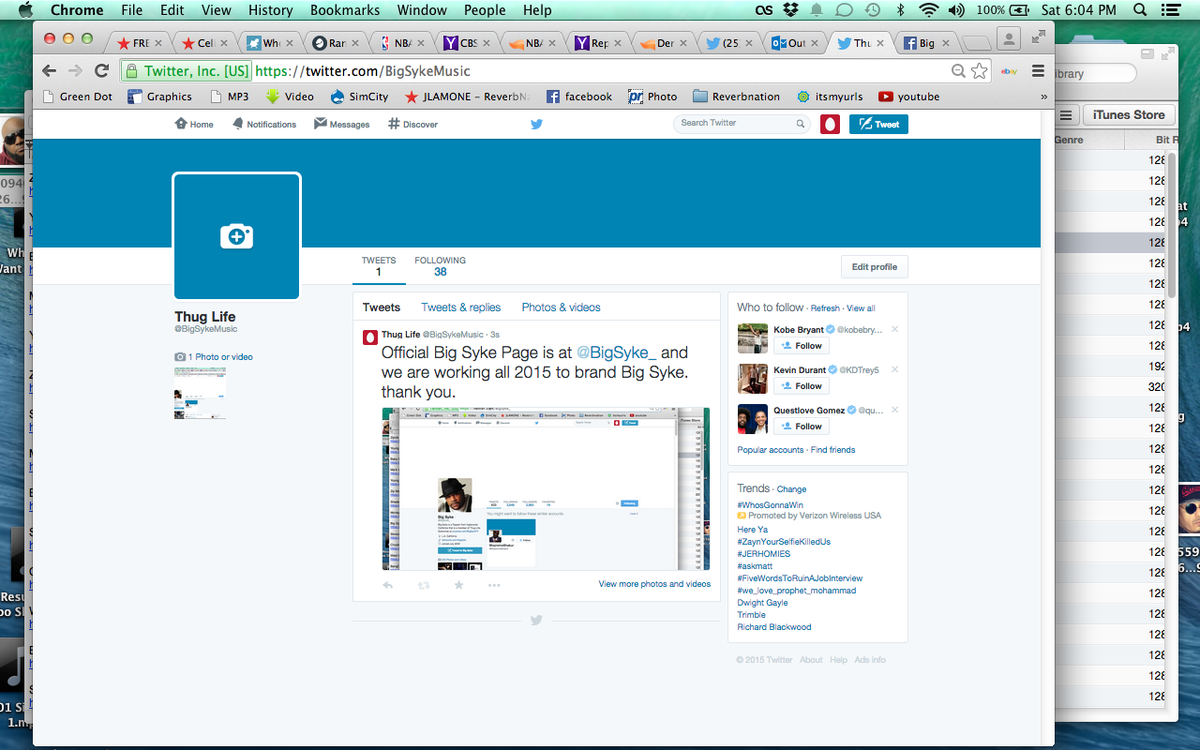Open the @BigSyke_ mention link
The height and width of the screenshot is (750, 1200).
(616, 353)
